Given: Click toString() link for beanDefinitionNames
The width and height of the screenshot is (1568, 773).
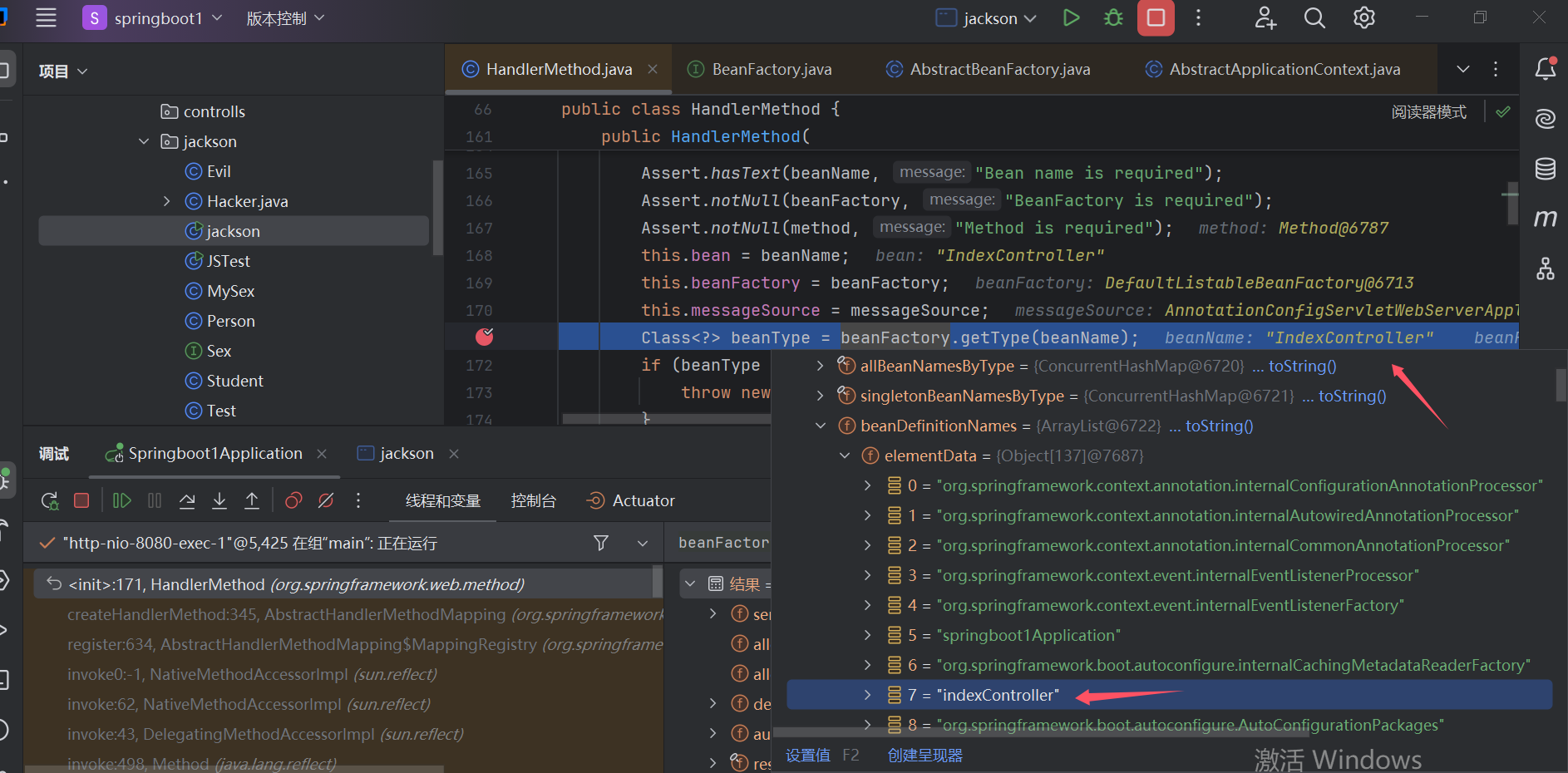Looking at the screenshot, I should 1220,426.
